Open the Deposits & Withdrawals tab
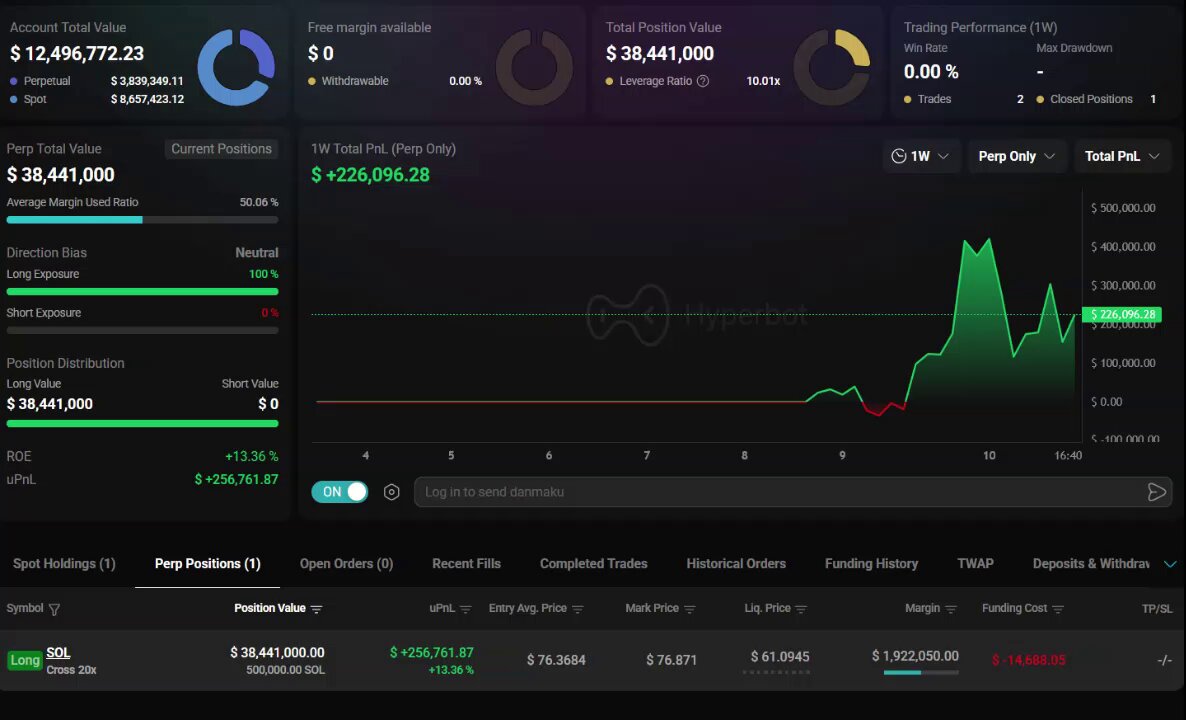 (1091, 563)
